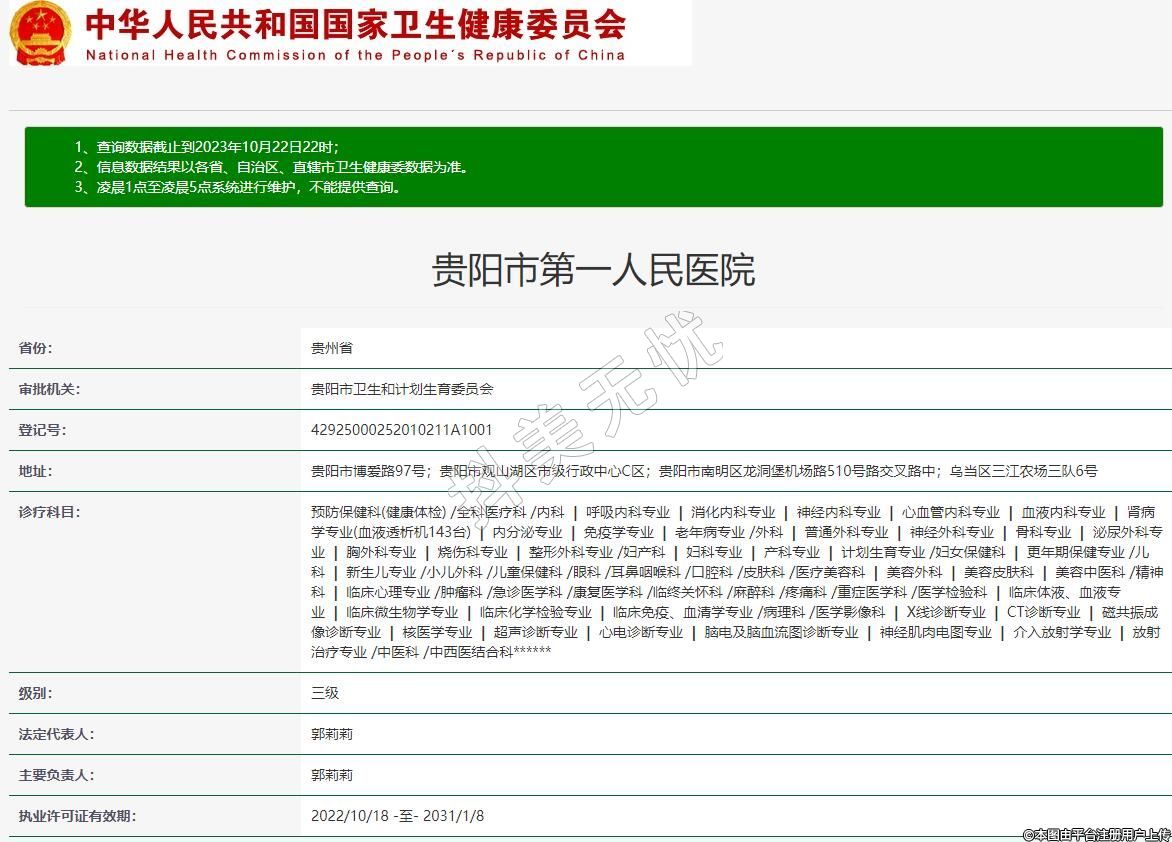The width and height of the screenshot is (1172, 842).
Task: Click the license validity dates 2022/10/18 to 2031/1/8
Action: coord(398,816)
